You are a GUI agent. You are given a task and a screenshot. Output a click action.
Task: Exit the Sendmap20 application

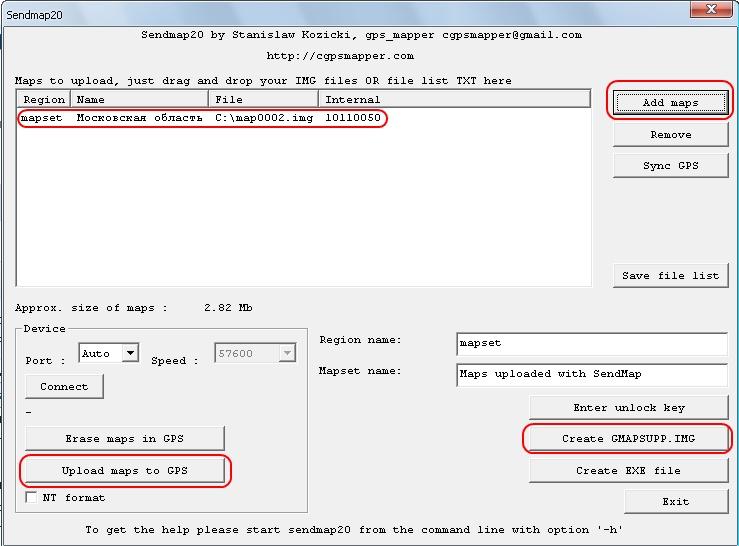click(676, 502)
